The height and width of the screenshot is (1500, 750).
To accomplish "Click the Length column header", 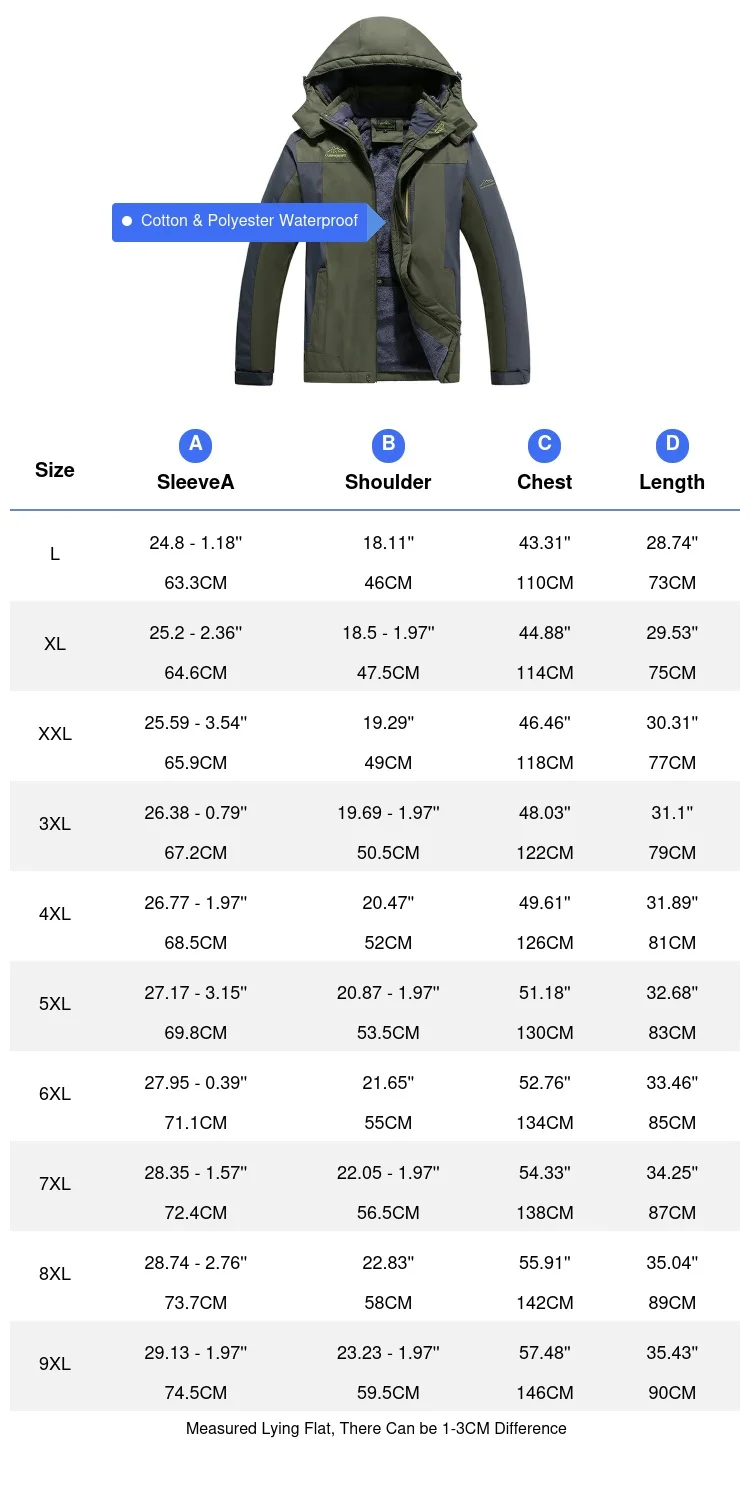I will tap(672, 482).
